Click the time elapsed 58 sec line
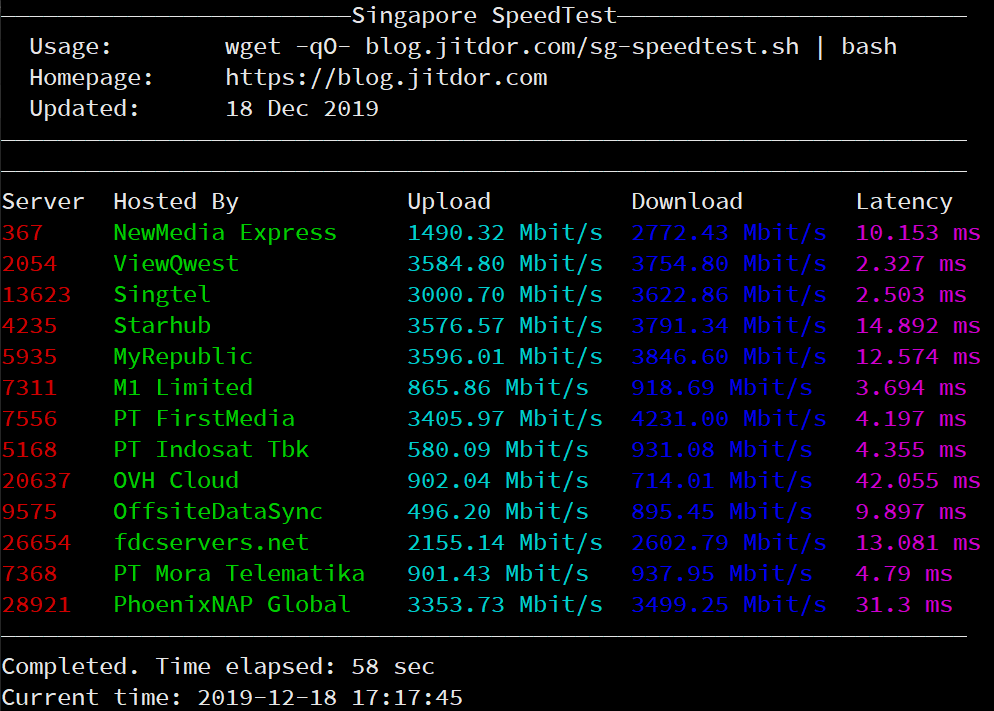This screenshot has height=711, width=994. 218,667
